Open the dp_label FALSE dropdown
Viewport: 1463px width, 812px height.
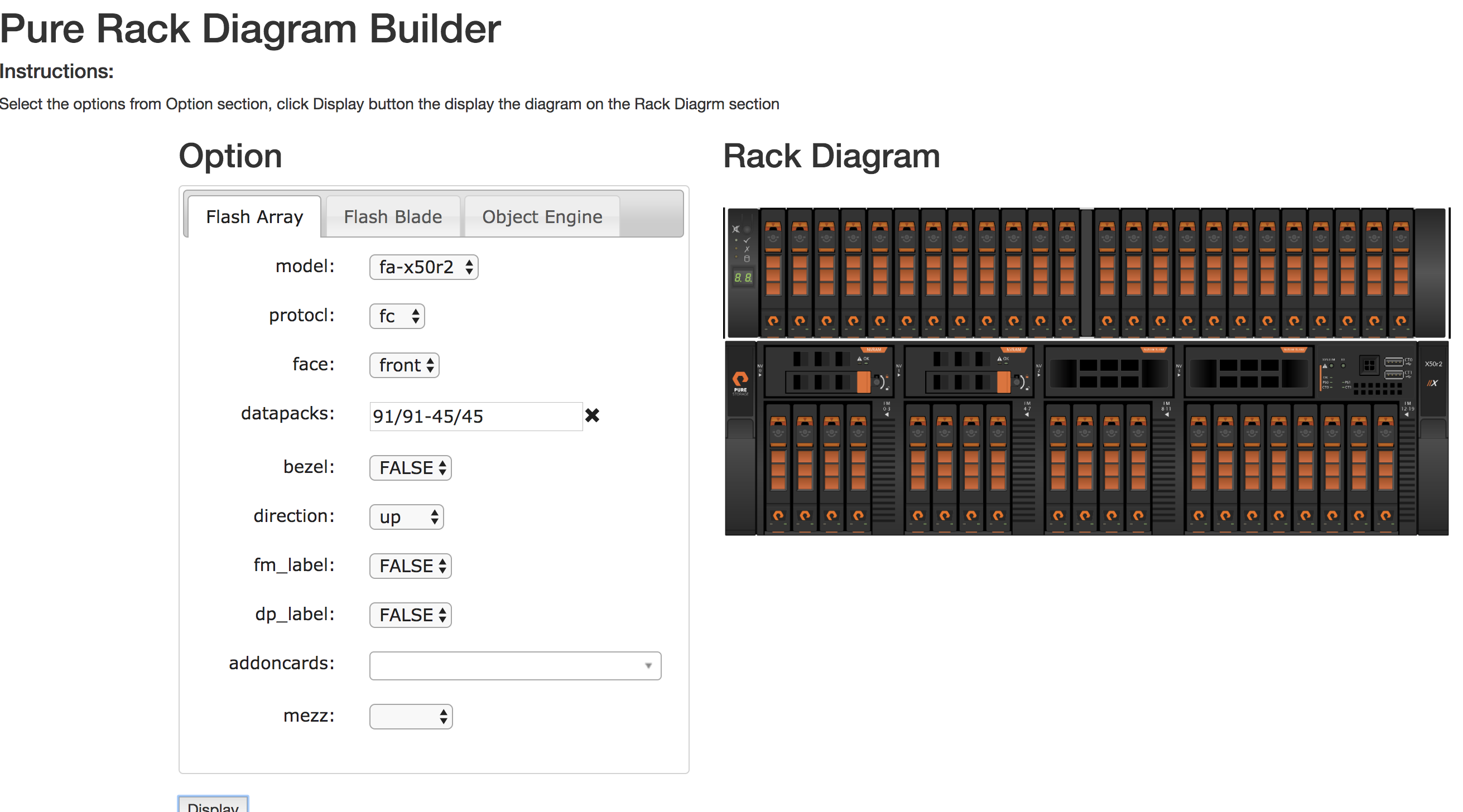click(411, 615)
